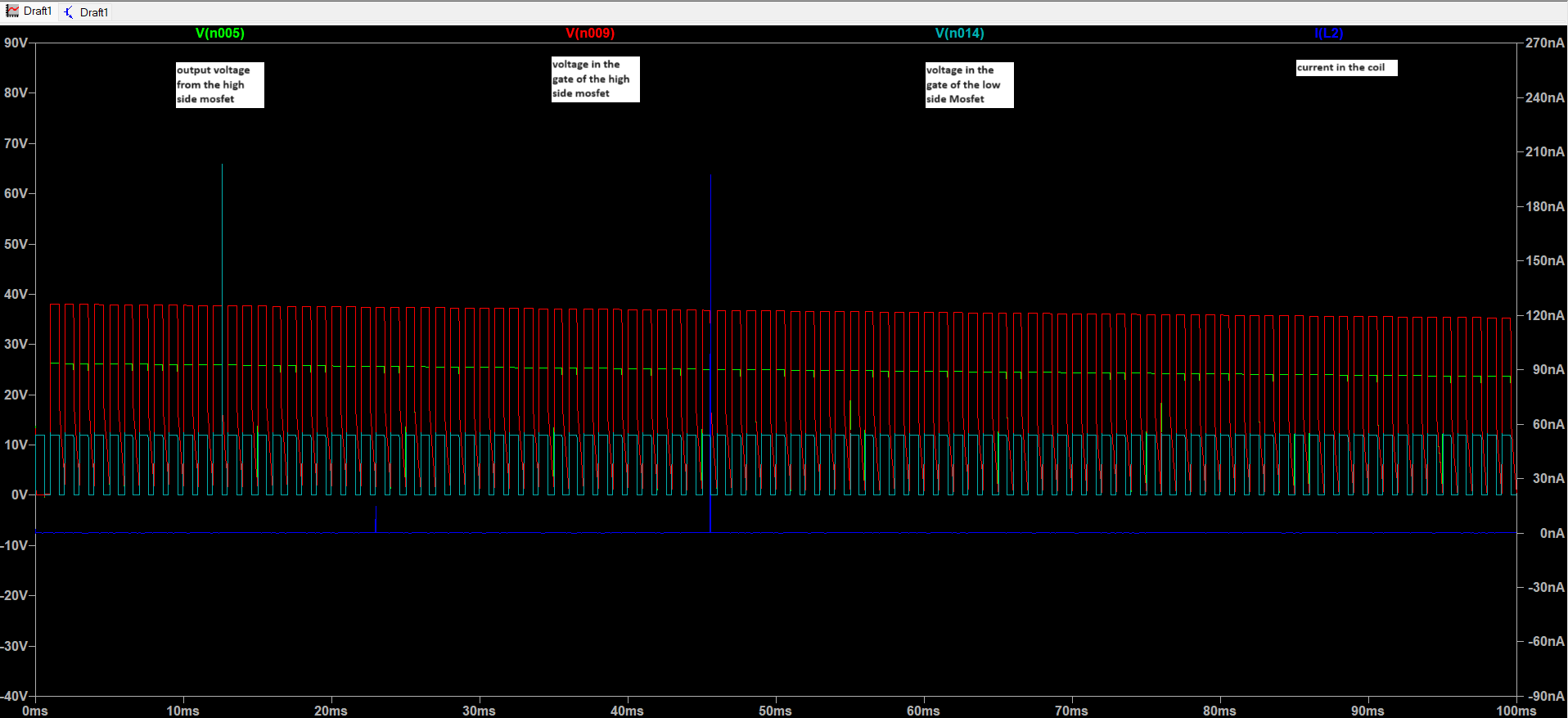1568x718 pixels.
Task: Switch to the Draft1 schematic tab
Action: pyautogui.click(x=86, y=12)
